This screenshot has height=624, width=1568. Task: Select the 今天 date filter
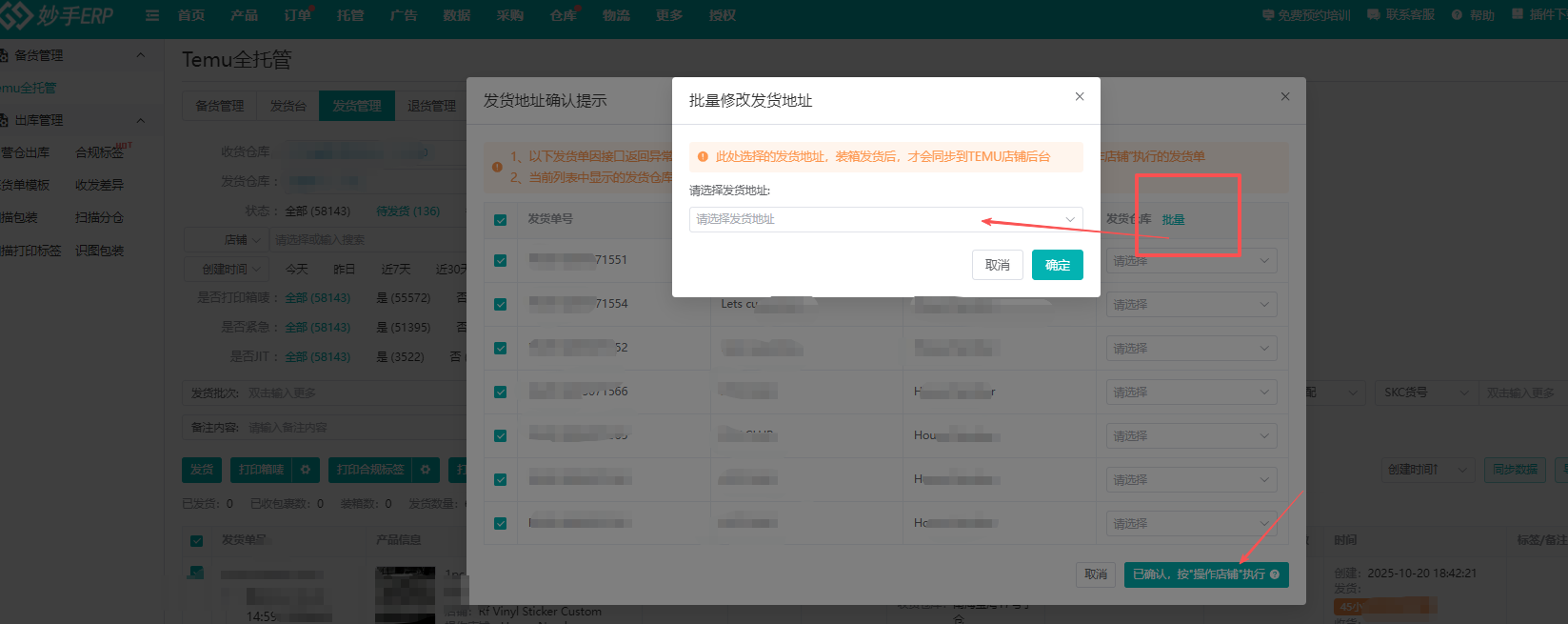(x=297, y=270)
